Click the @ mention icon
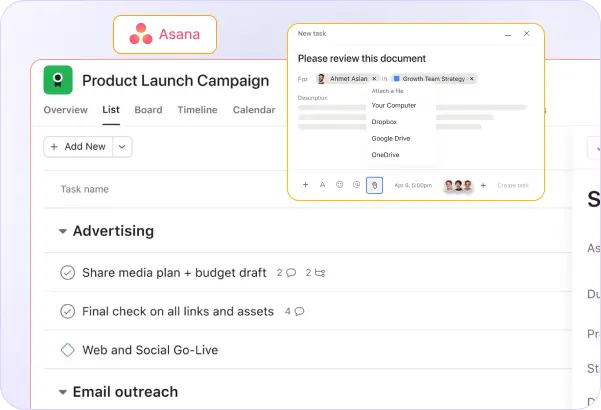 coord(356,185)
